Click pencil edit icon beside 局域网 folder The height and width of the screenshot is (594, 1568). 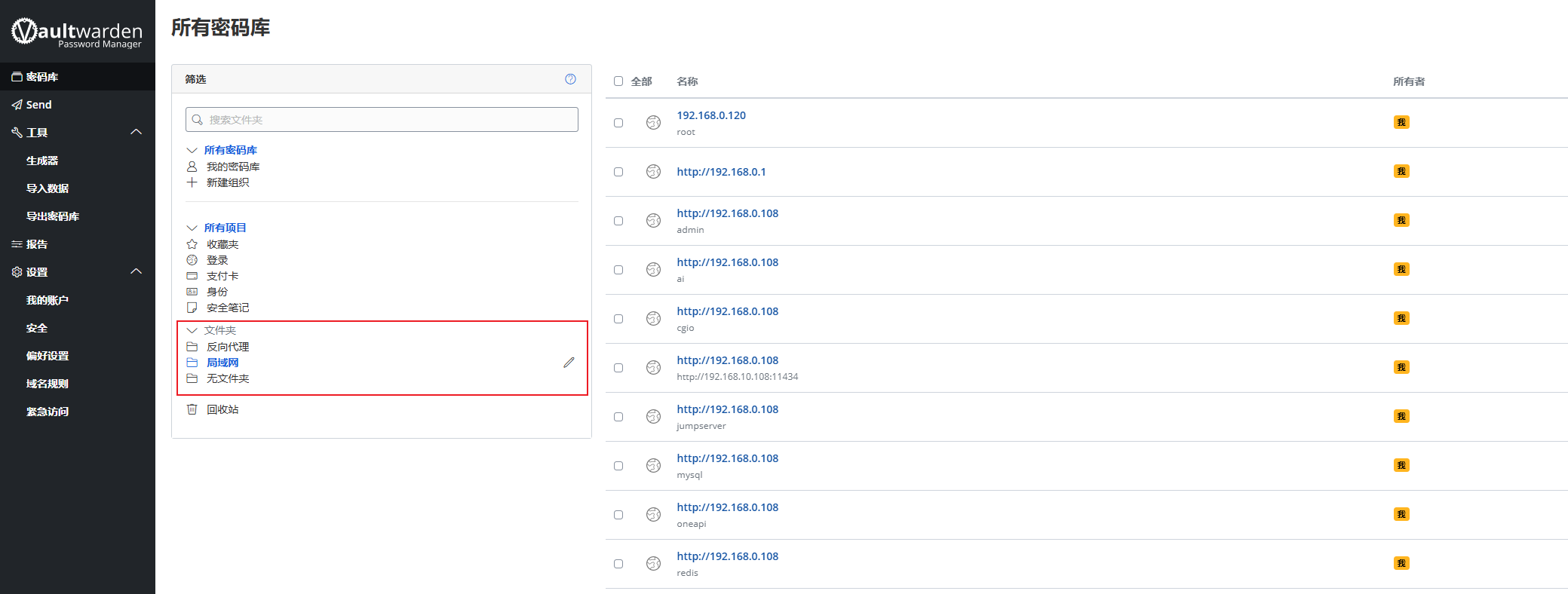click(569, 363)
